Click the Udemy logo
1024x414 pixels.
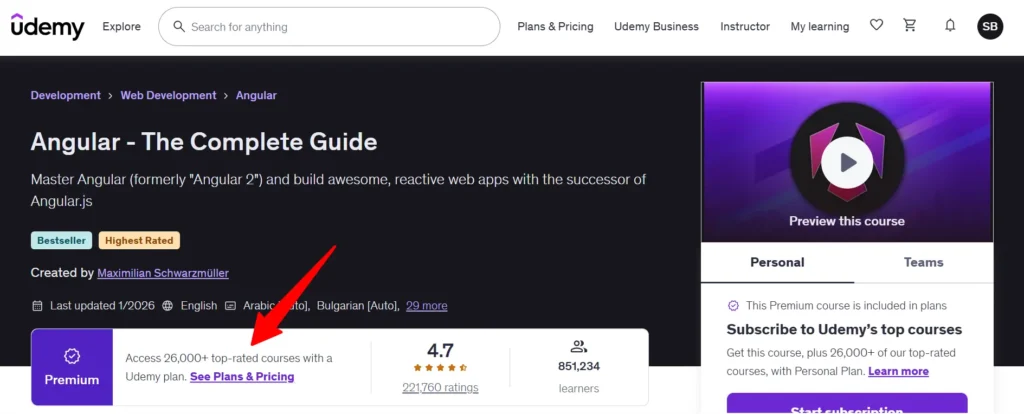[x=48, y=27]
